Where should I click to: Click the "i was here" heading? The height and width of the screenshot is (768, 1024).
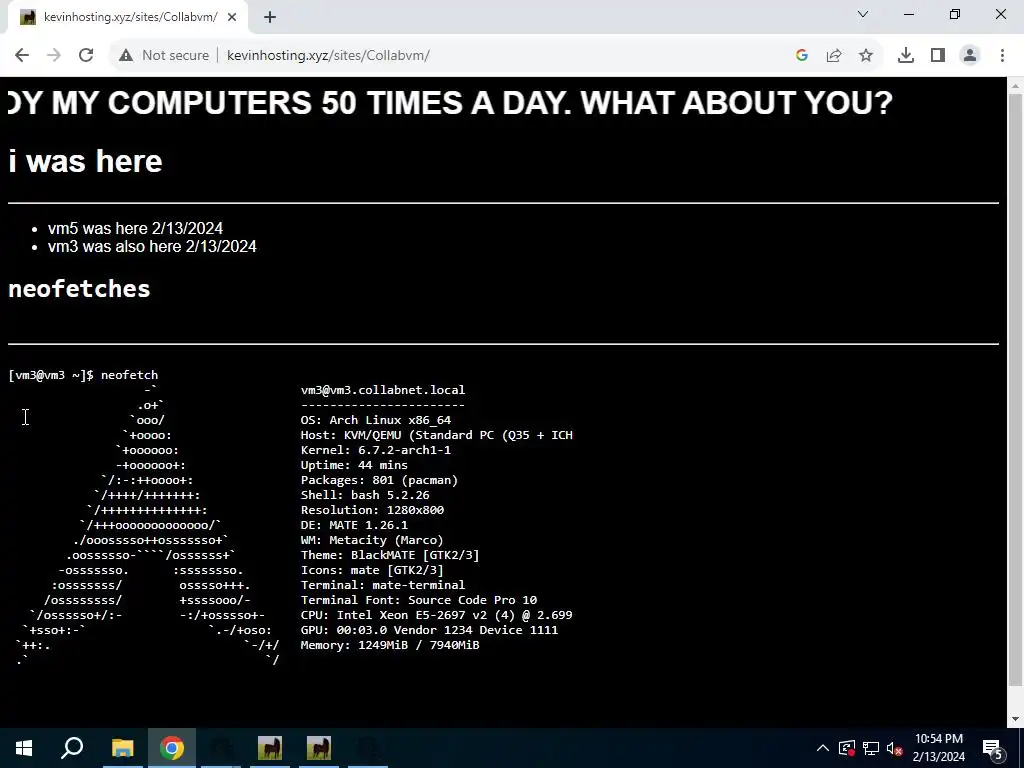[x=86, y=161]
